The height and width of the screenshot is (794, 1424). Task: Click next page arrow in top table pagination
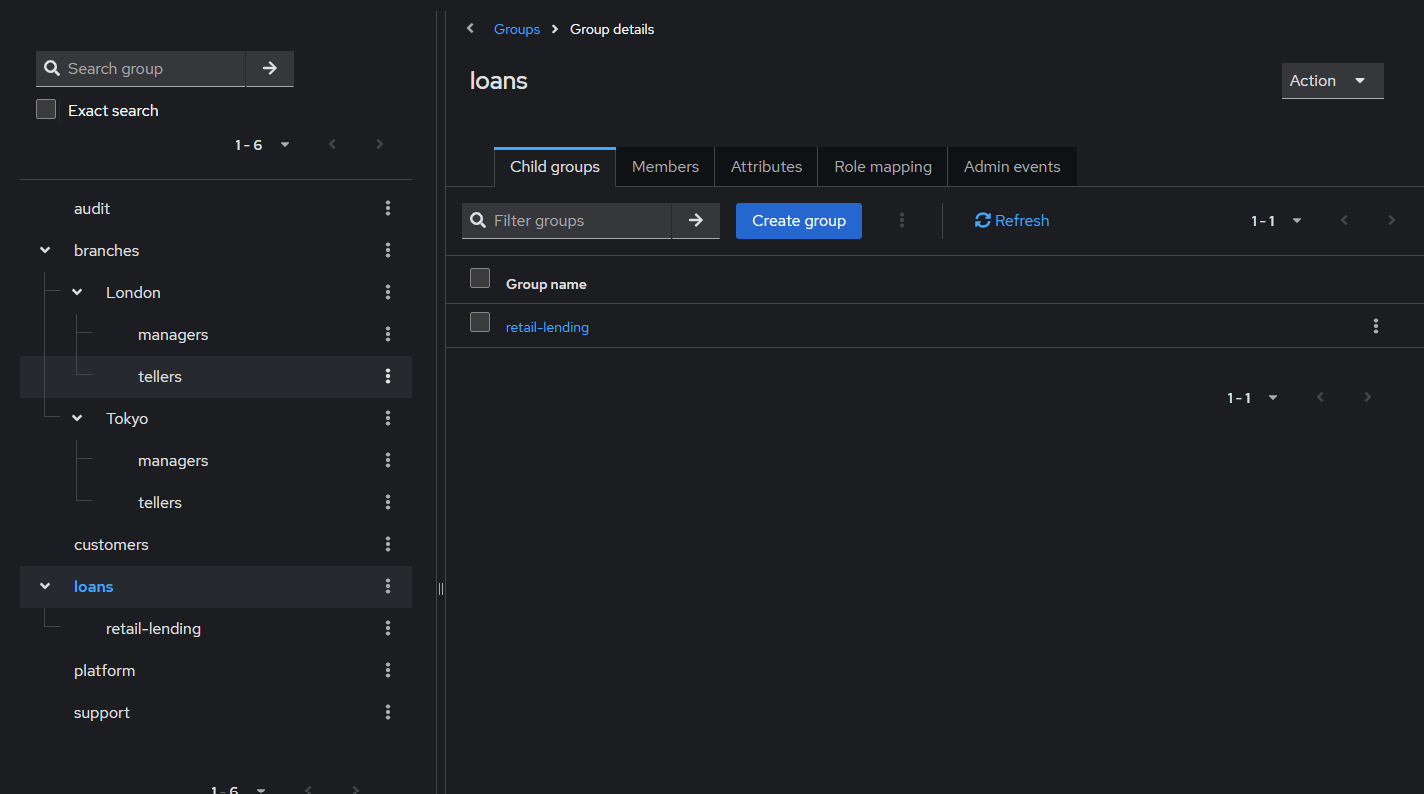[x=1391, y=220]
